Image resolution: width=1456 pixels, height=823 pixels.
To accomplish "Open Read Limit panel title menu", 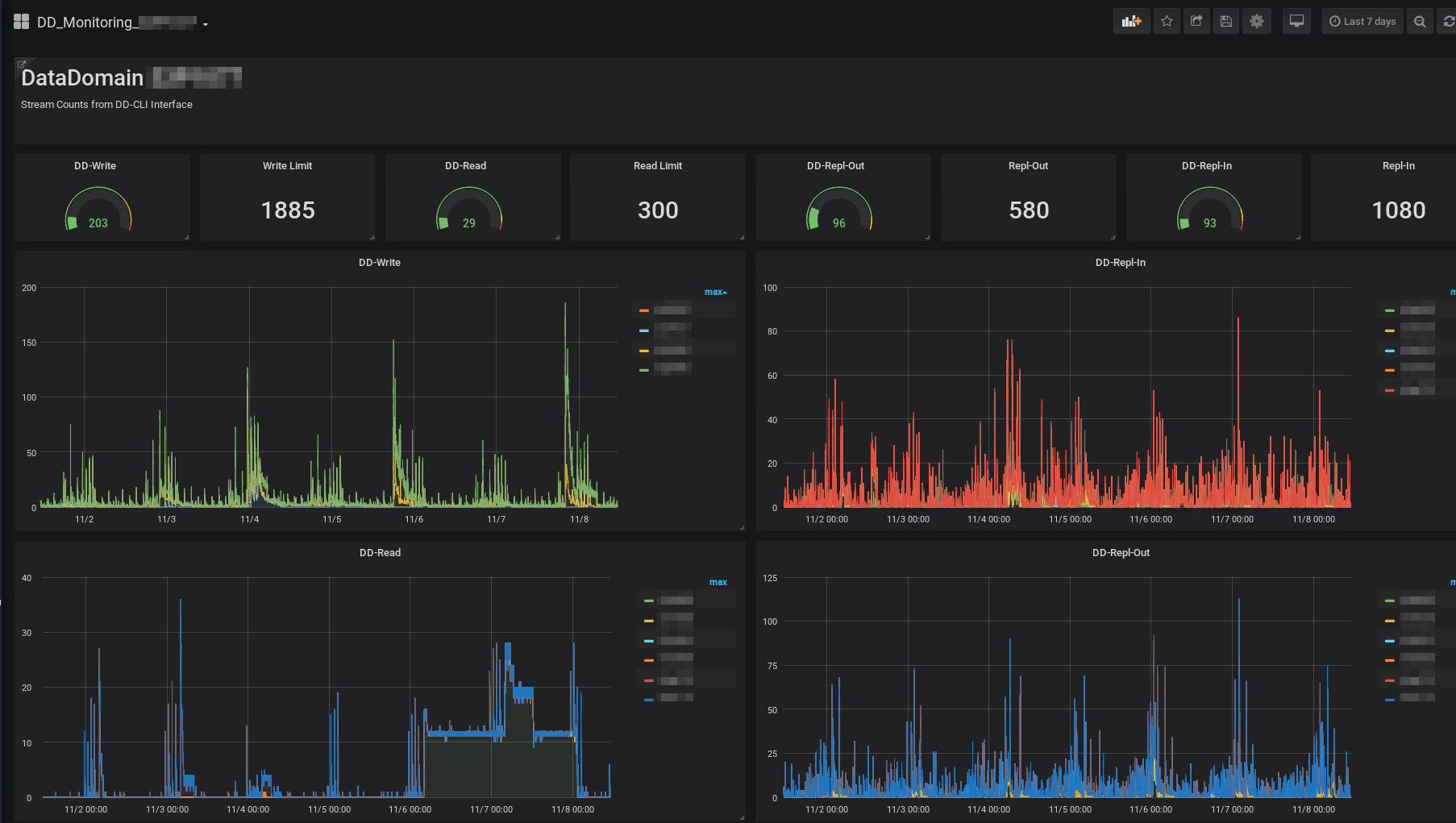I will [x=658, y=166].
